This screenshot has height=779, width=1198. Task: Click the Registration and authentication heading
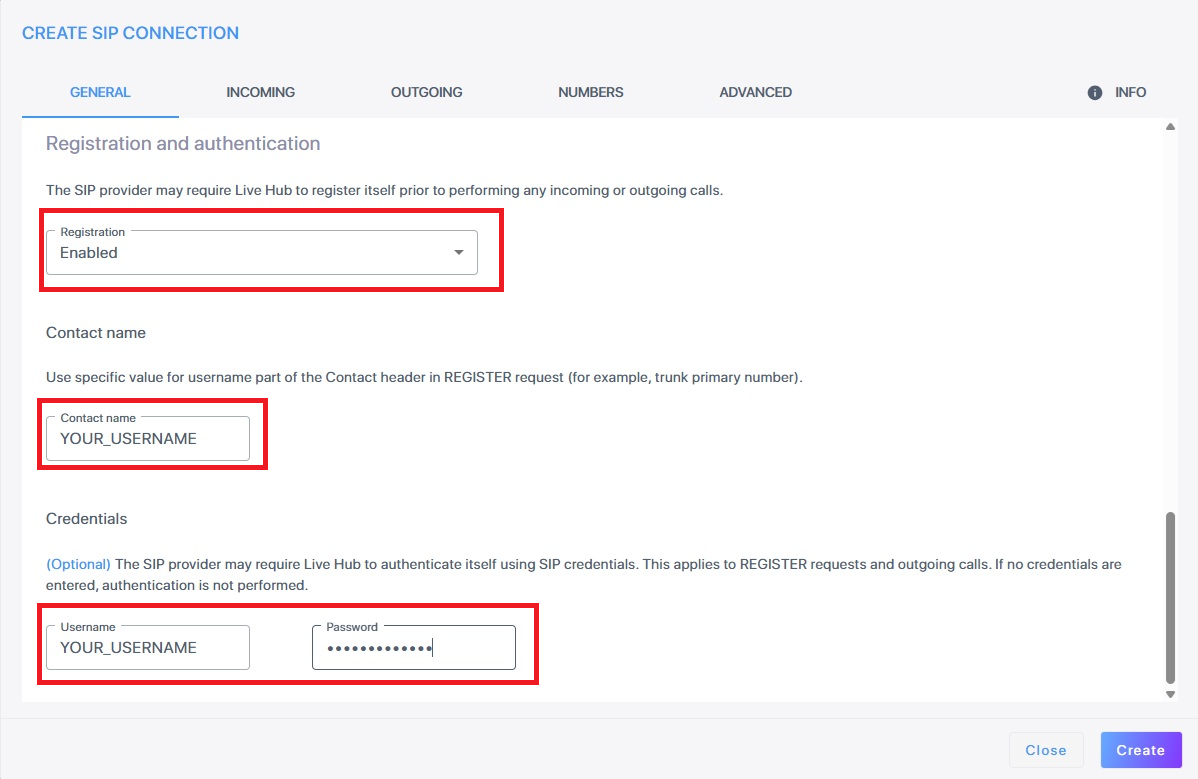click(x=183, y=144)
